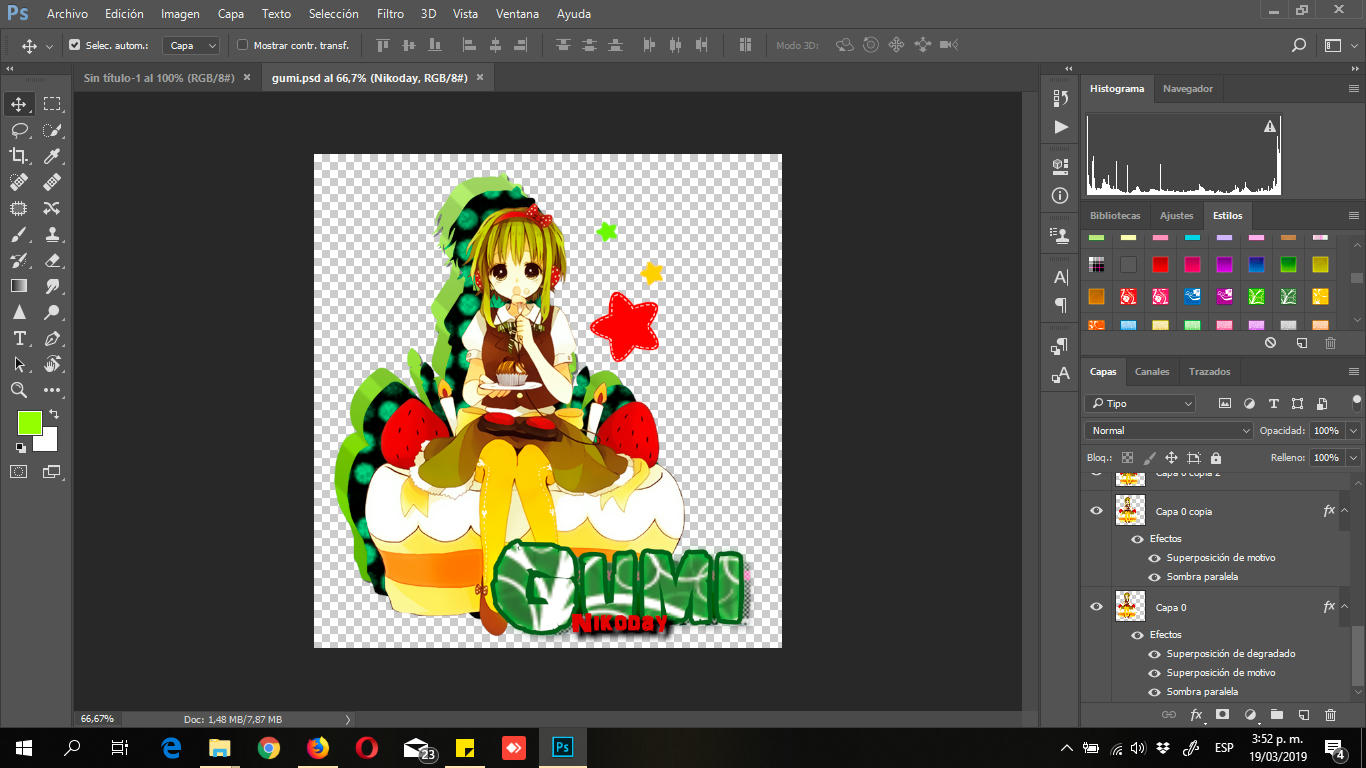
Task: Select the Eraser tool
Action: click(x=52, y=260)
